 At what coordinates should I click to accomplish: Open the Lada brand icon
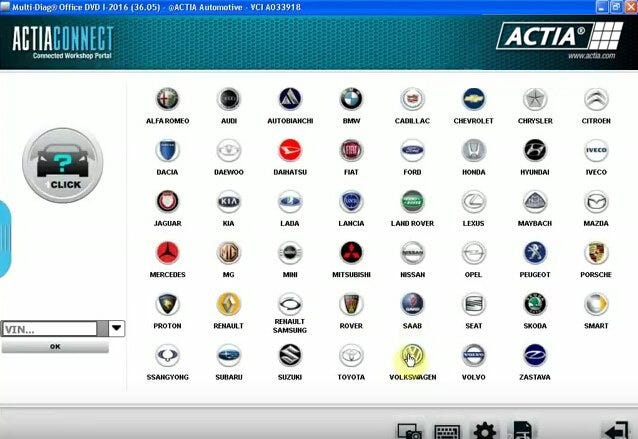[x=290, y=201]
